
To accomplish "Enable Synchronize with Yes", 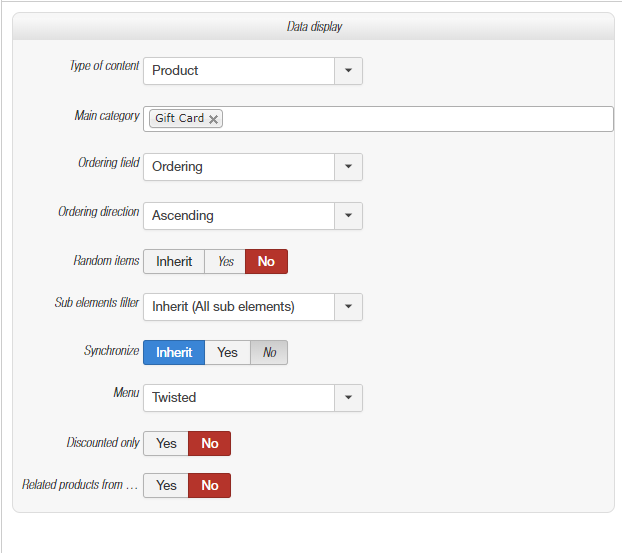I will pos(227,353).
